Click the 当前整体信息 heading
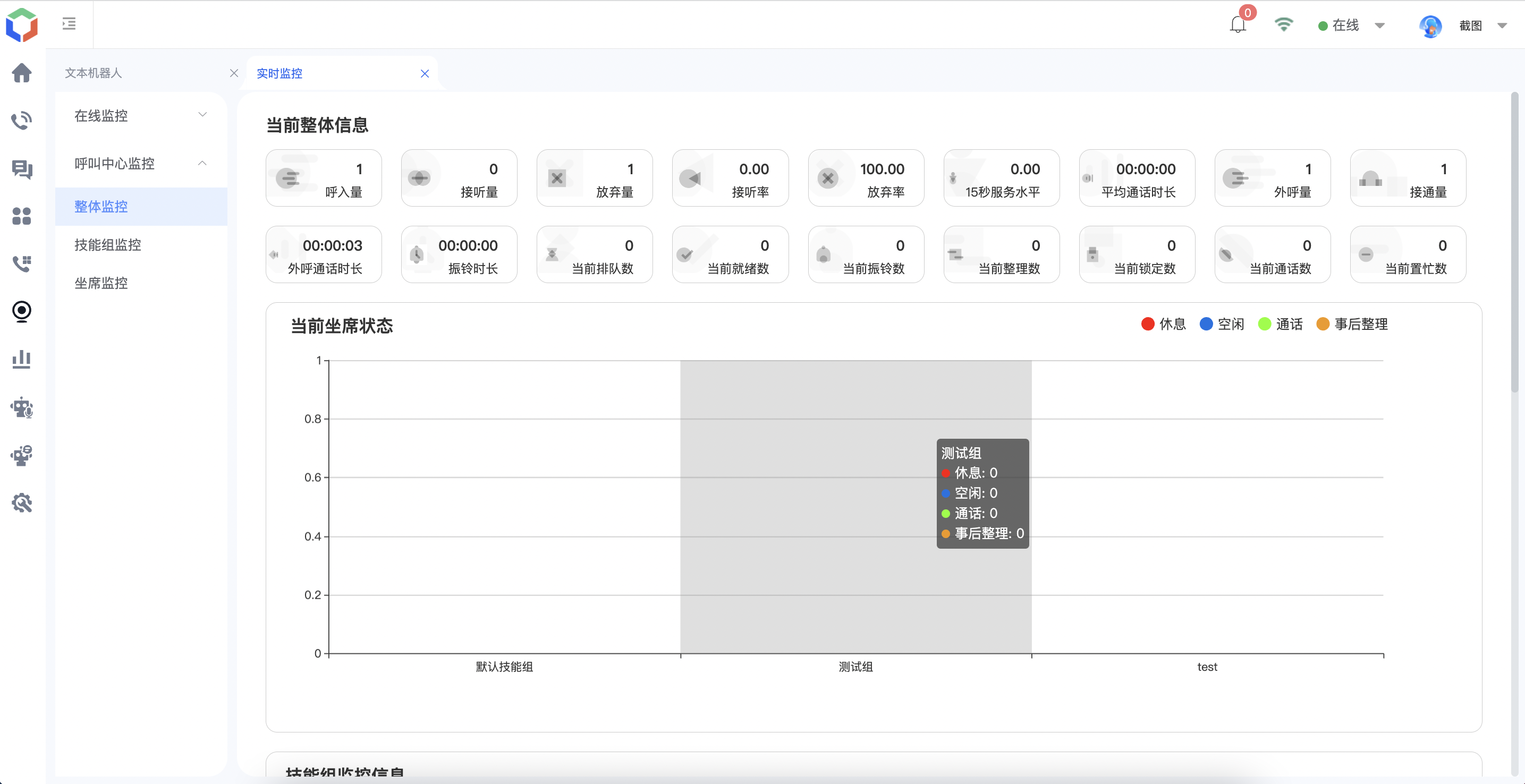This screenshot has height=784, width=1525. click(317, 125)
